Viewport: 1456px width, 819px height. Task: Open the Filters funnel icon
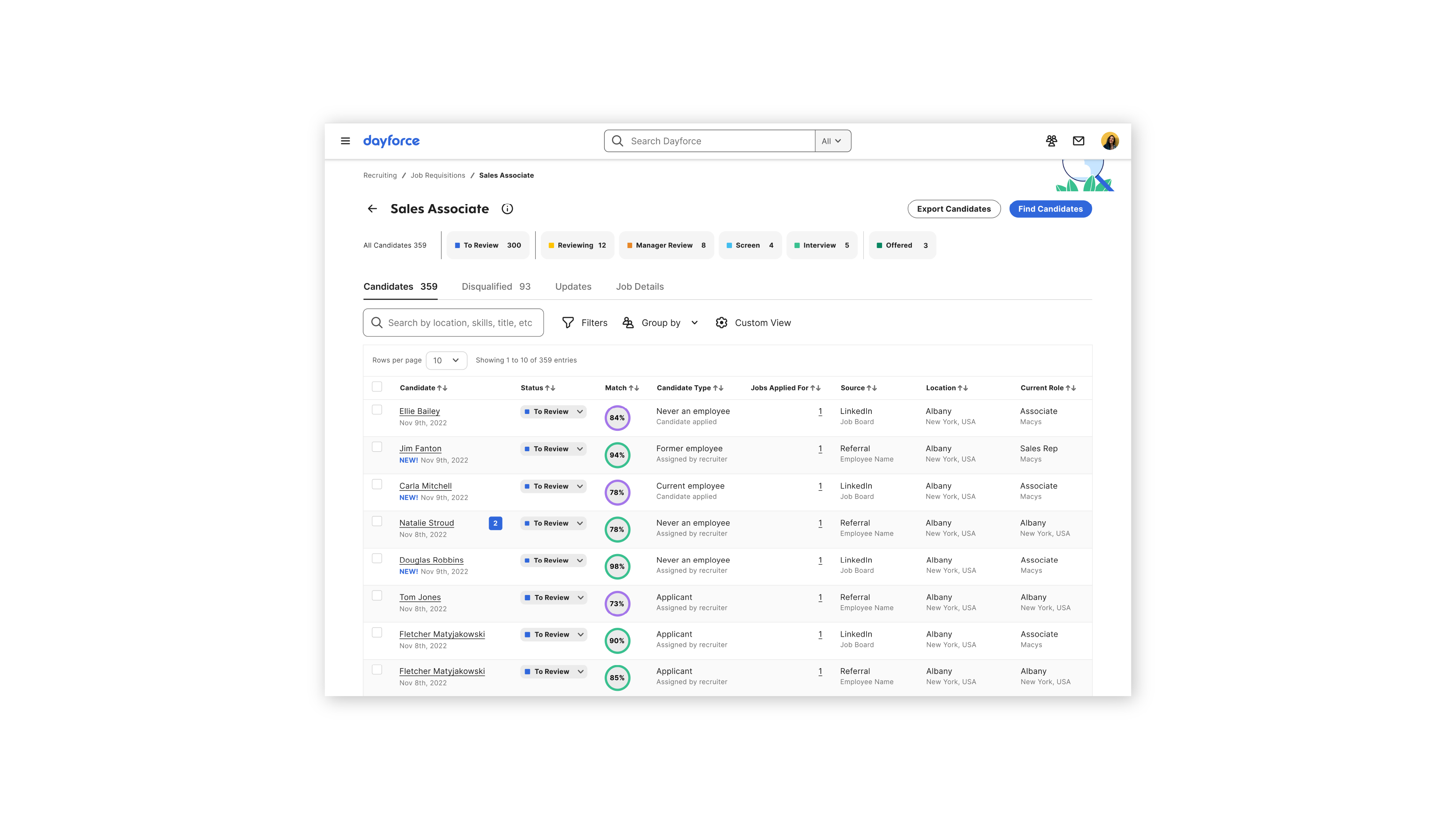point(568,323)
